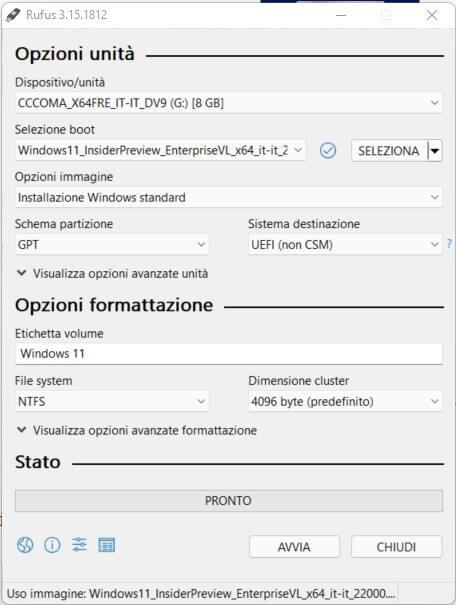This screenshot has height=605, width=456.
Task: Open the File system NTFS dropdown
Action: (112, 401)
